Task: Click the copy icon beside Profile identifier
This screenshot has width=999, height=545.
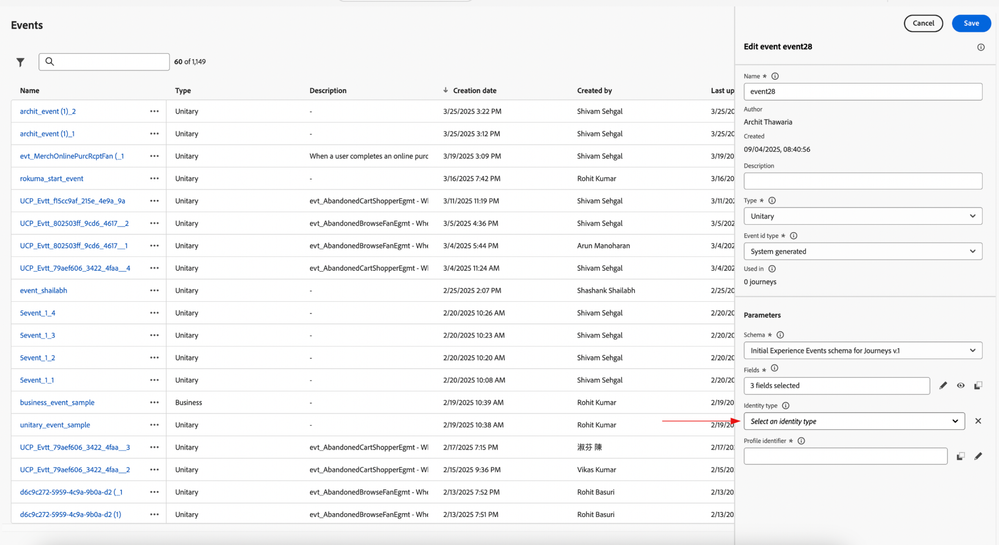Action: tap(960, 456)
